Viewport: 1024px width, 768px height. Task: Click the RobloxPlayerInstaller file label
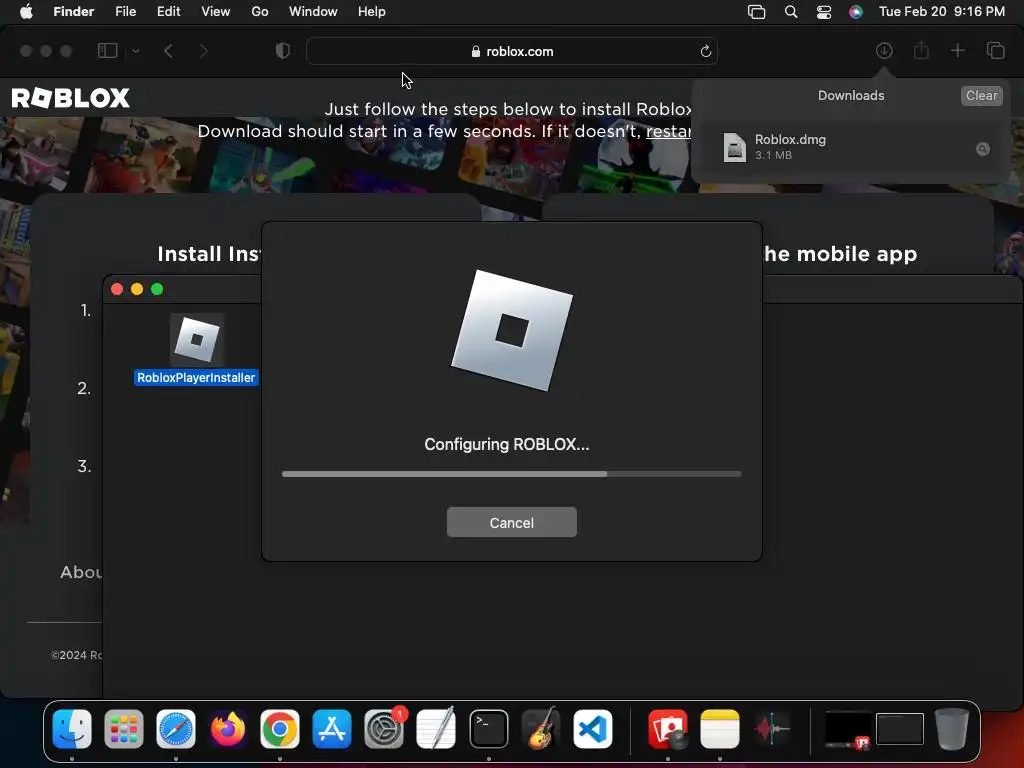coord(196,377)
